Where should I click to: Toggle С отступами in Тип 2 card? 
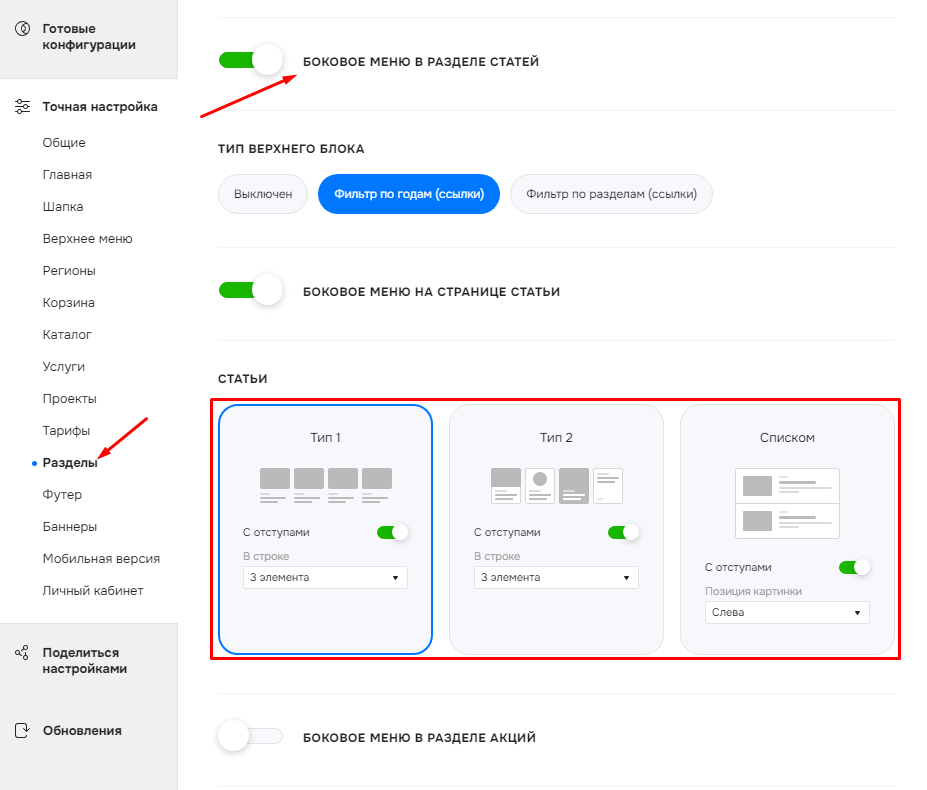pyautogui.click(x=623, y=532)
